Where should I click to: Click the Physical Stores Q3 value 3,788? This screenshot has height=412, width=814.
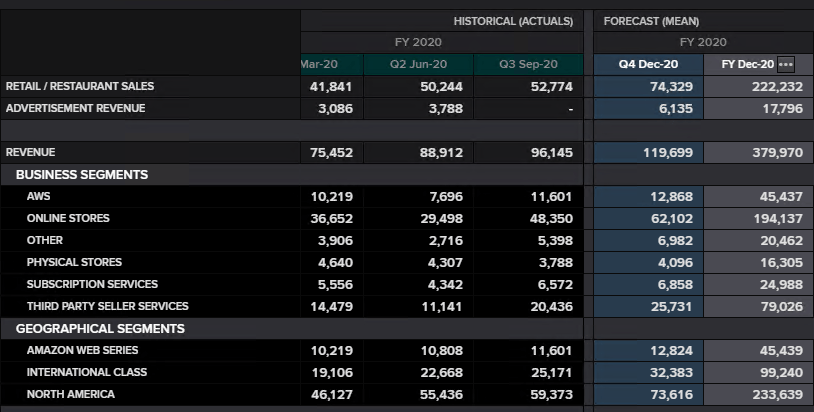click(x=555, y=262)
